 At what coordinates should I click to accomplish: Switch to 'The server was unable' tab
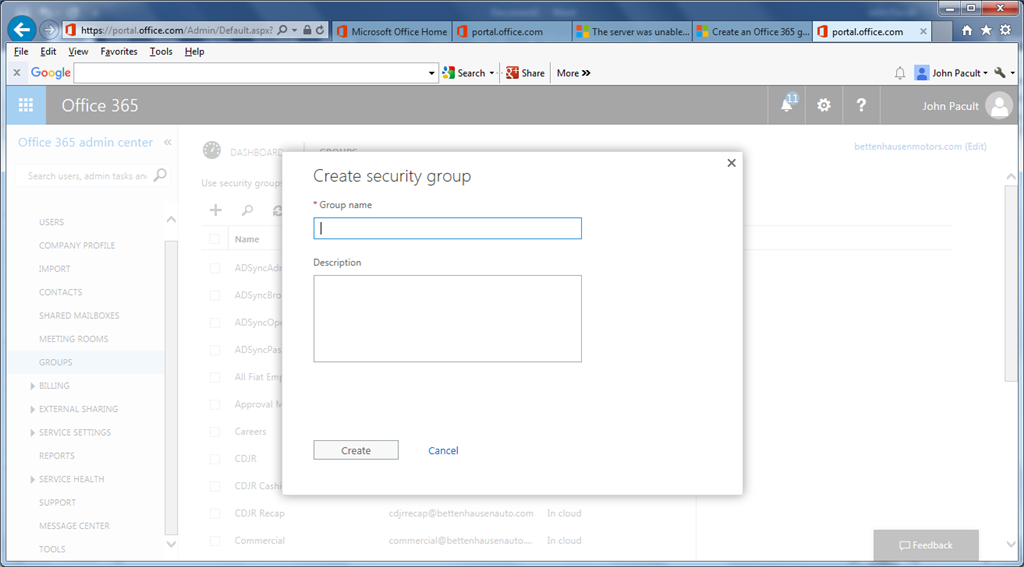pyautogui.click(x=632, y=31)
